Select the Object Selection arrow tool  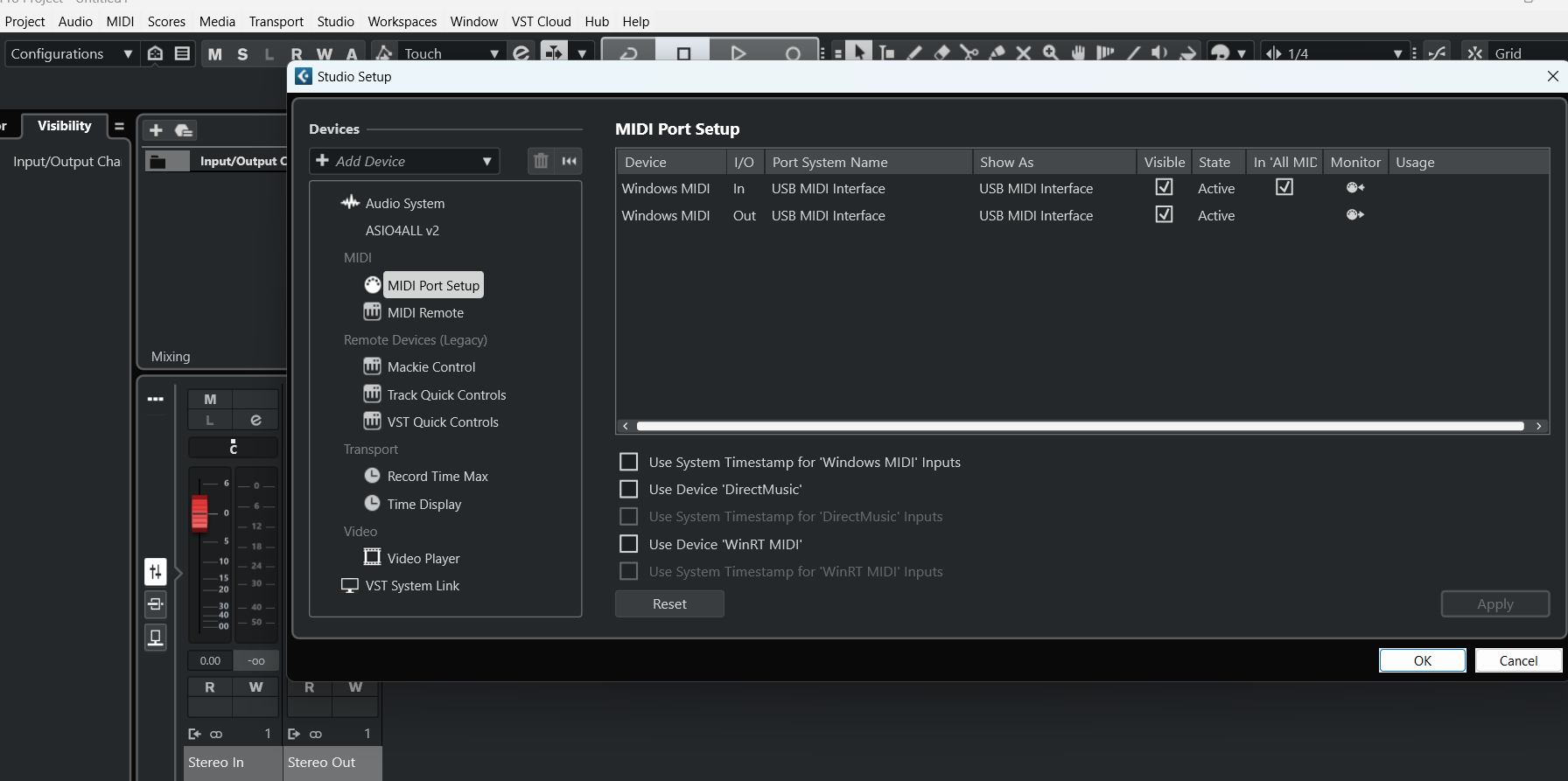(859, 52)
